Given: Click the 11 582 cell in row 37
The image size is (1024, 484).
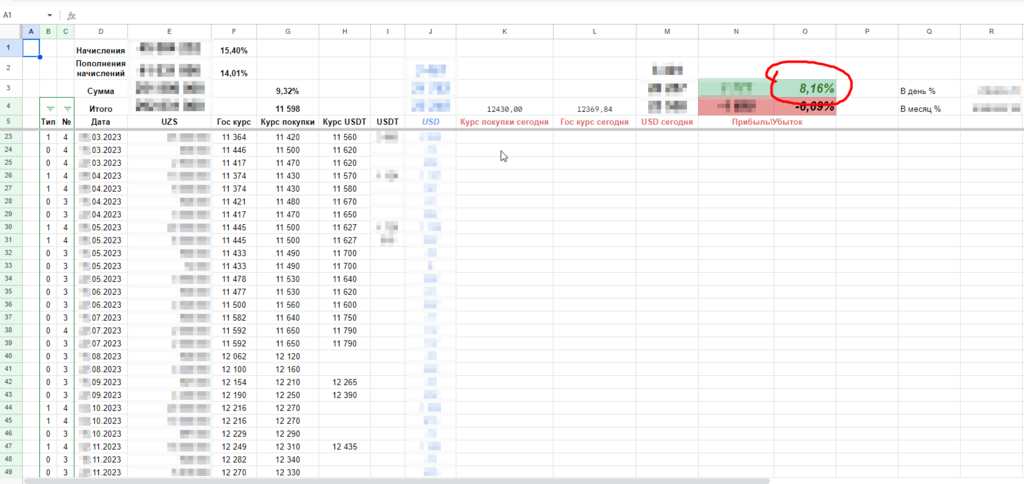Looking at the screenshot, I should click(x=234, y=317).
